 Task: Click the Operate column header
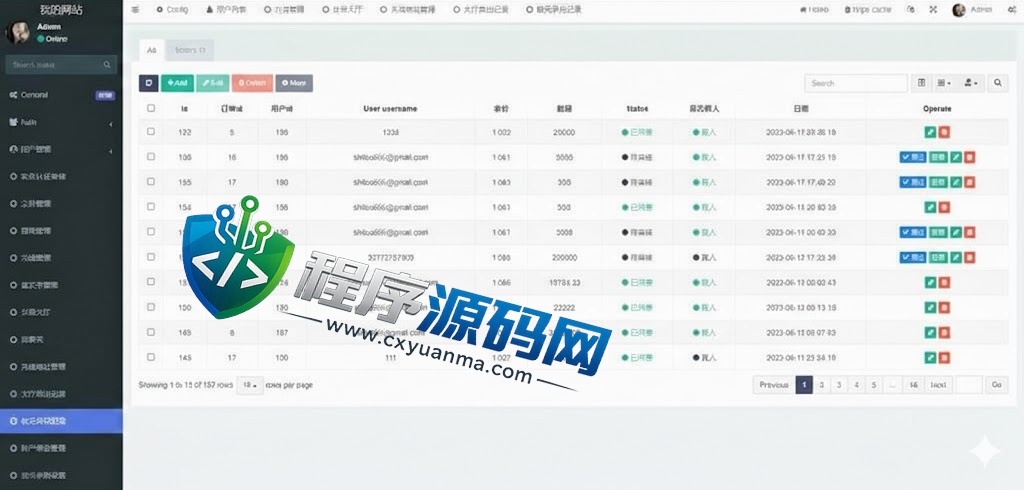click(937, 108)
